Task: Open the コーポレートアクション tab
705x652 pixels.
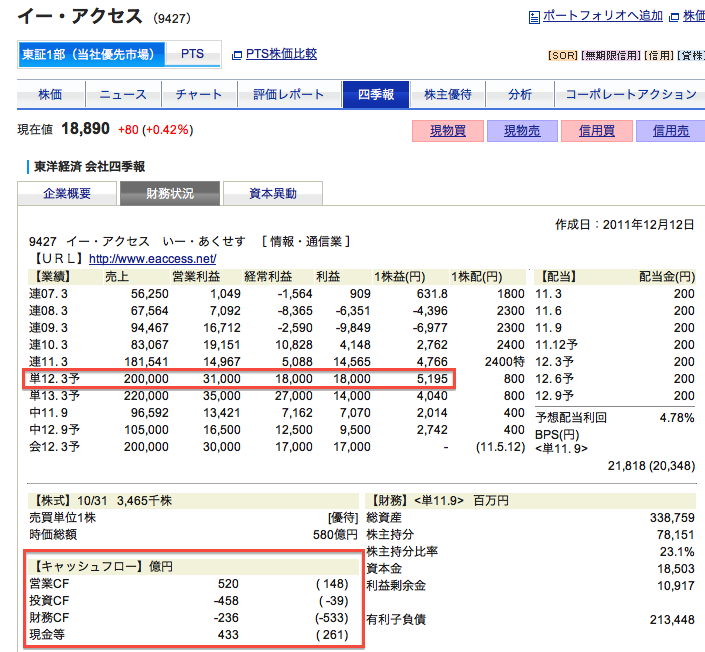Action: tap(630, 94)
